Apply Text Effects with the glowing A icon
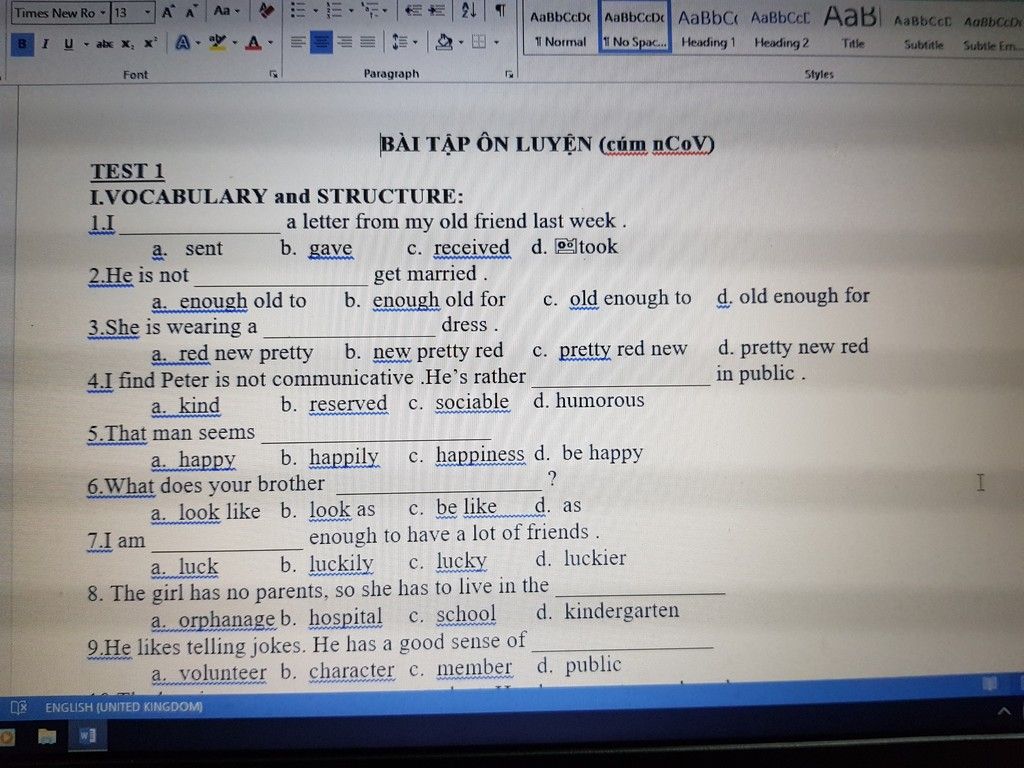Screen dimensions: 1024x768 [182, 43]
